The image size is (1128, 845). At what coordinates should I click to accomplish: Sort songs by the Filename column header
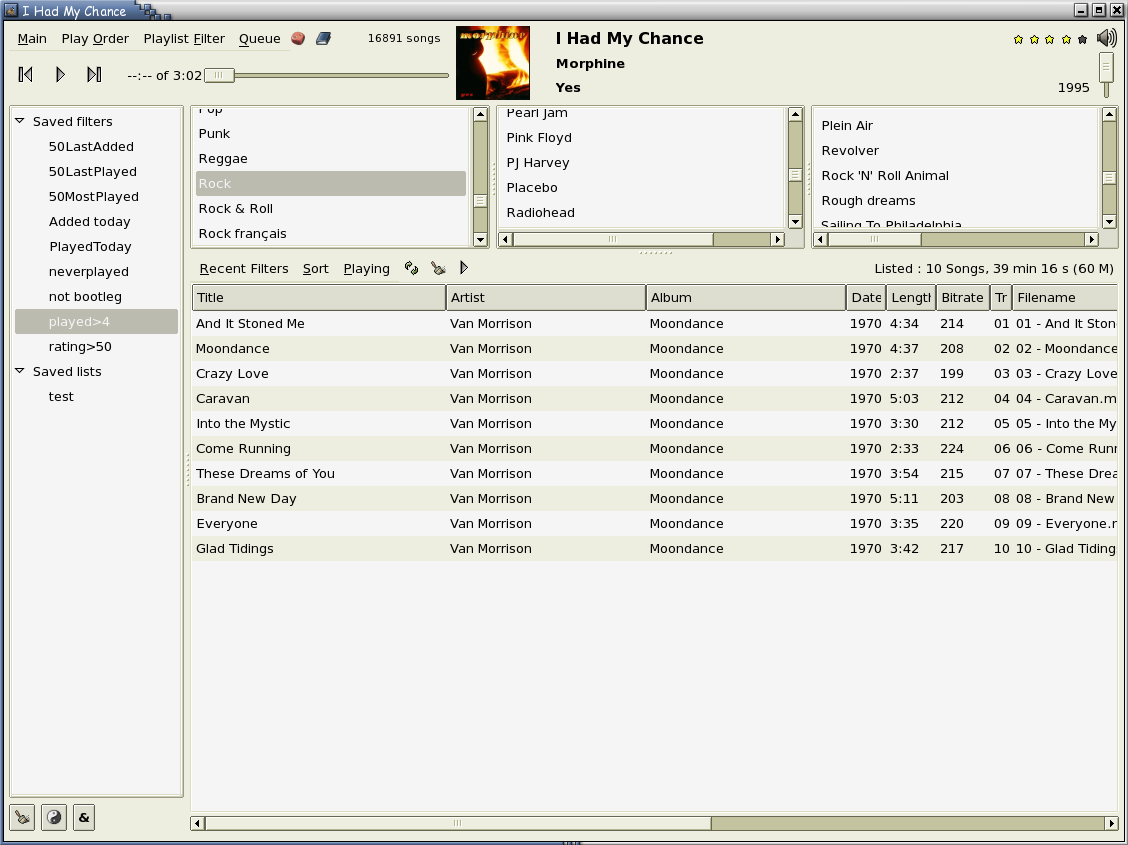coord(1065,298)
